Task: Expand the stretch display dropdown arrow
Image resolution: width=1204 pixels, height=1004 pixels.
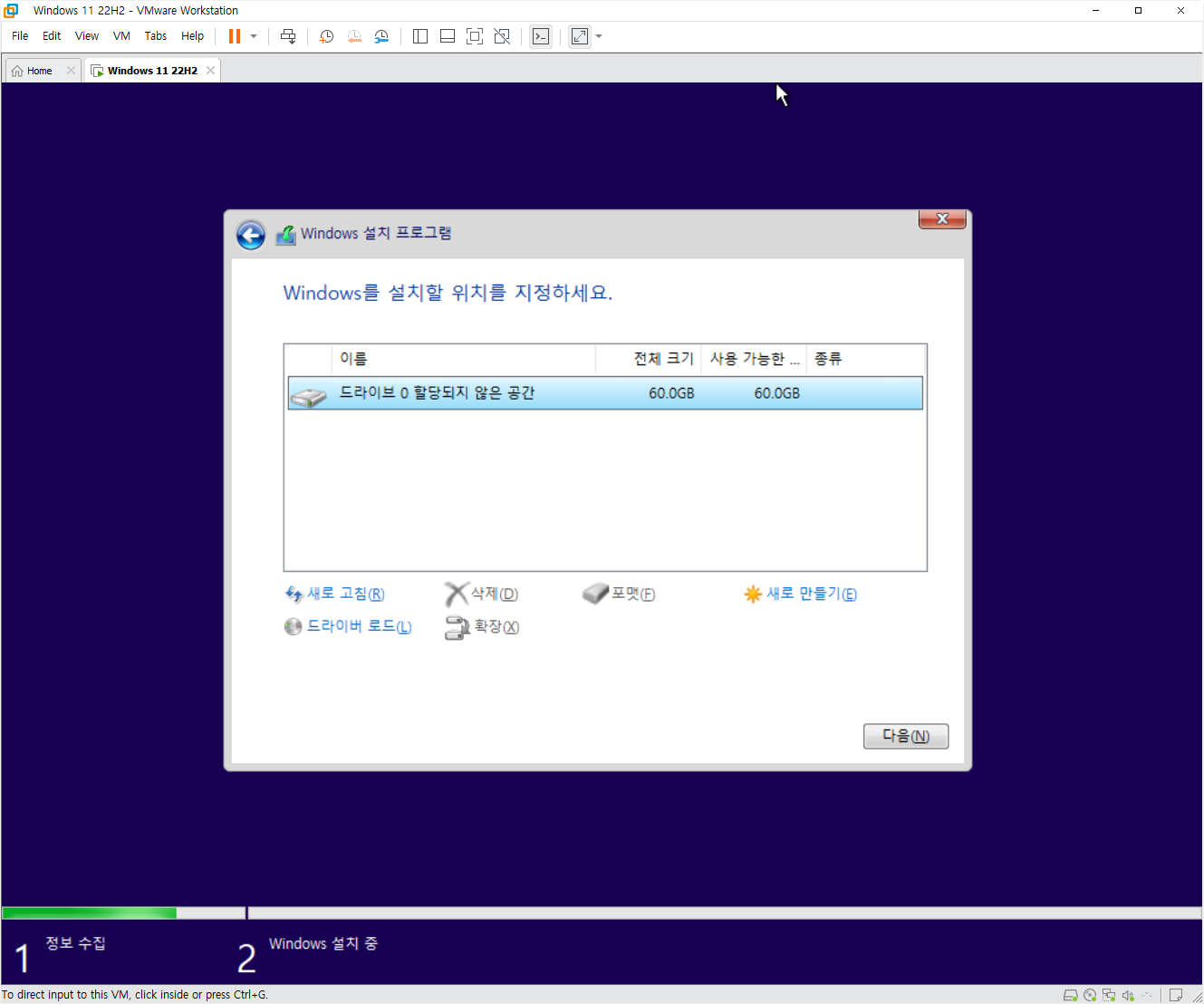Action: (x=599, y=36)
